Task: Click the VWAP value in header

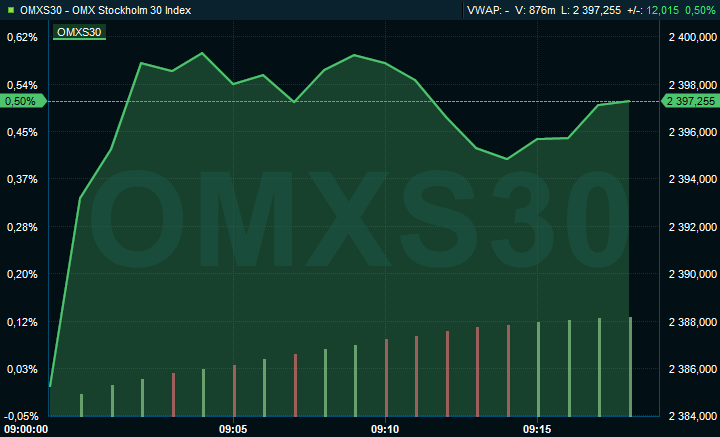Action: (x=488, y=10)
